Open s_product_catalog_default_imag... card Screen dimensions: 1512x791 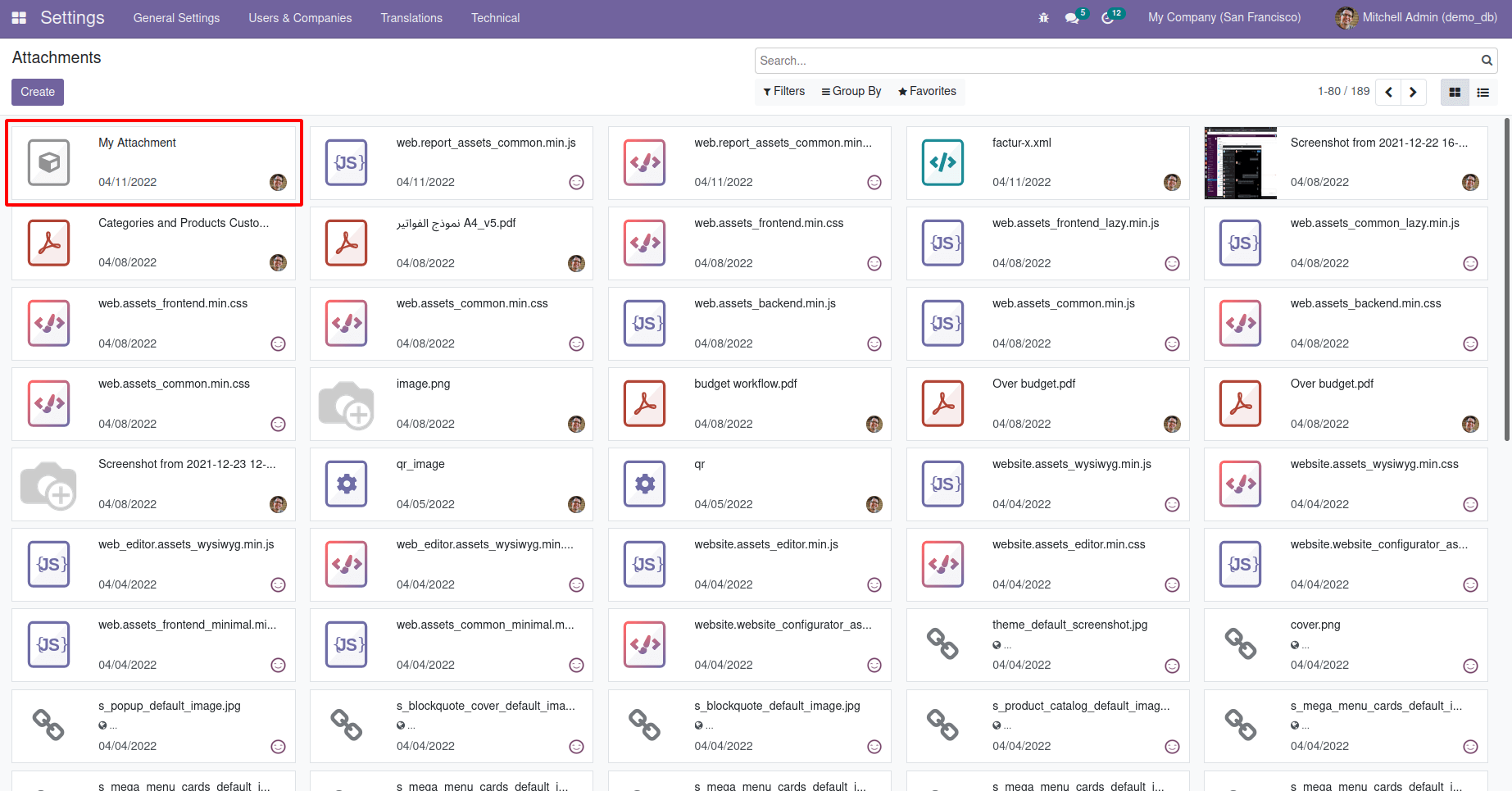[1047, 726]
